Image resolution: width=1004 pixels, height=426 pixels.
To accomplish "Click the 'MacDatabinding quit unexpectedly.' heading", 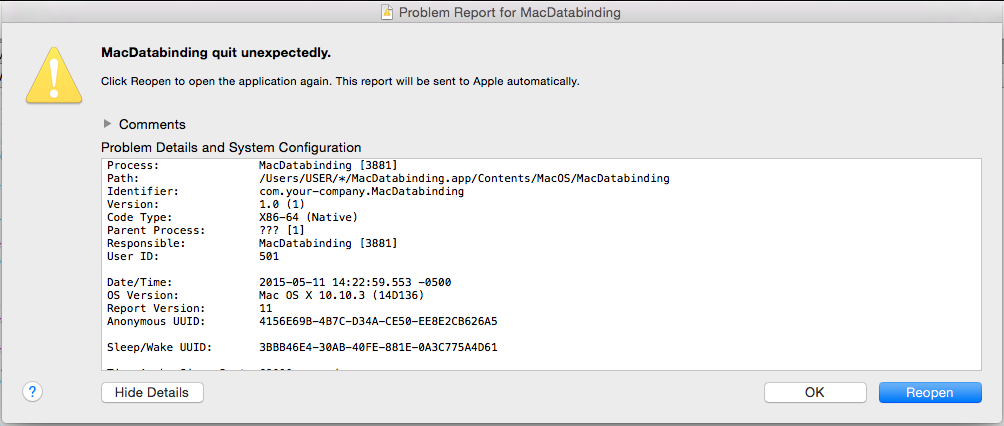I will click(x=216, y=53).
